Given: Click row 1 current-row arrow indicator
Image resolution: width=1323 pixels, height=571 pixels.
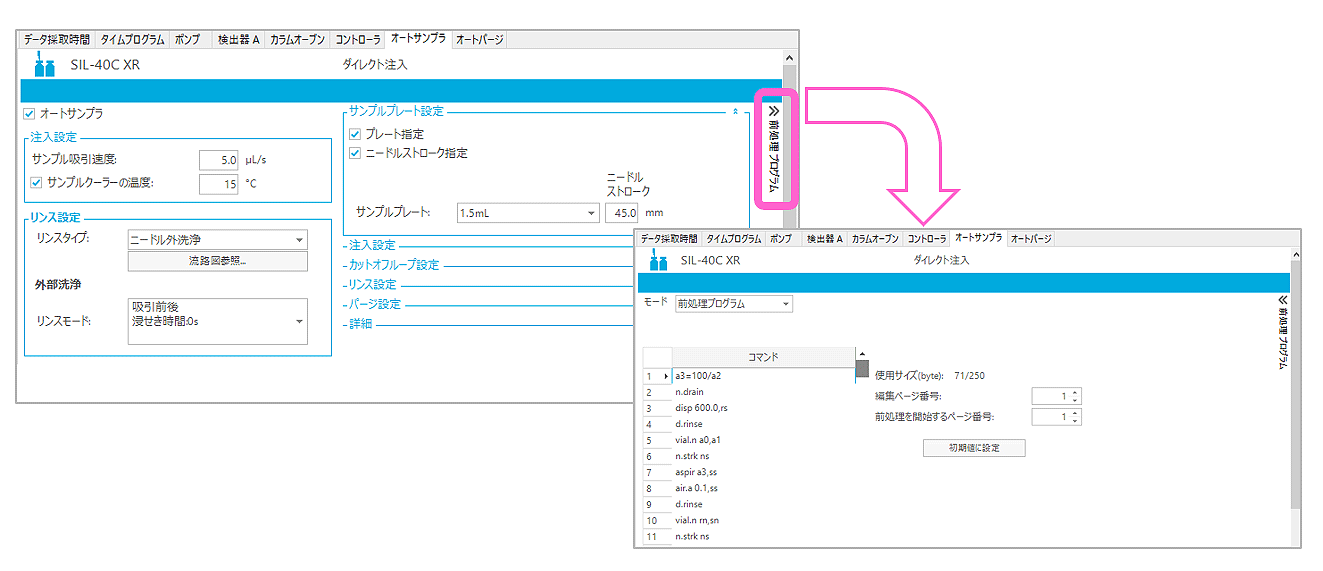Looking at the screenshot, I should [665, 376].
